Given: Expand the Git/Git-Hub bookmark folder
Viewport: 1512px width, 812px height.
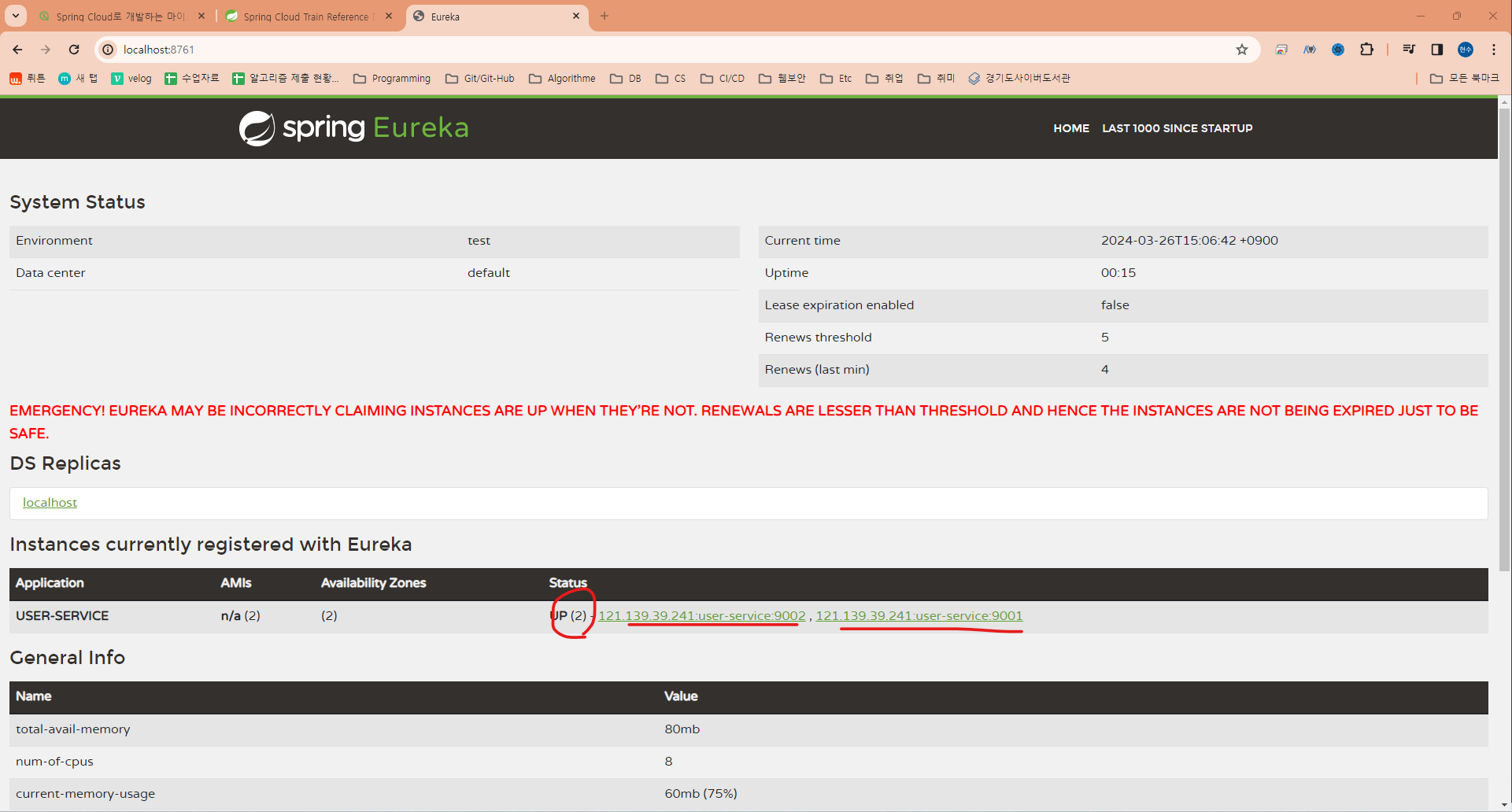Looking at the screenshot, I should 480,79.
